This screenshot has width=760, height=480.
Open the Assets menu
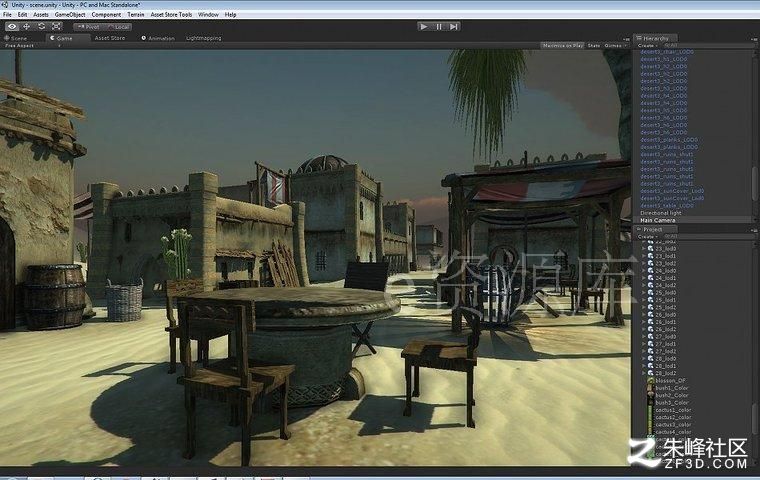(x=41, y=15)
